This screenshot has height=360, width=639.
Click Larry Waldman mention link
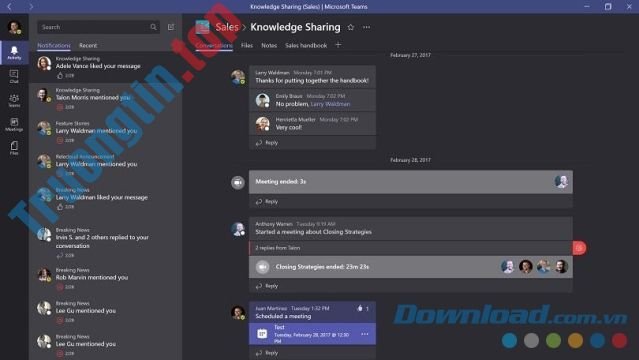[330, 104]
